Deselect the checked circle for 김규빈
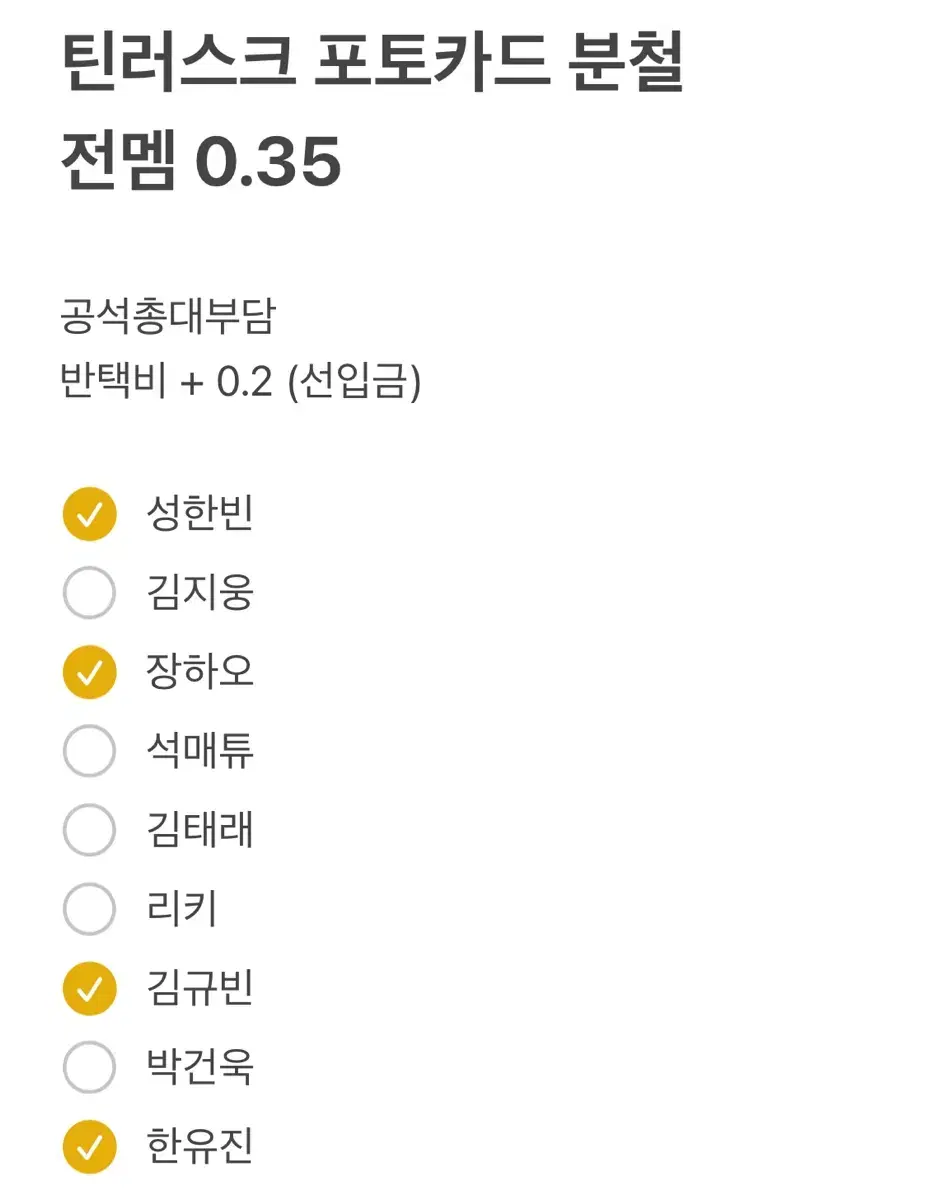Screen dimensions: 927x1200 (x=89, y=988)
